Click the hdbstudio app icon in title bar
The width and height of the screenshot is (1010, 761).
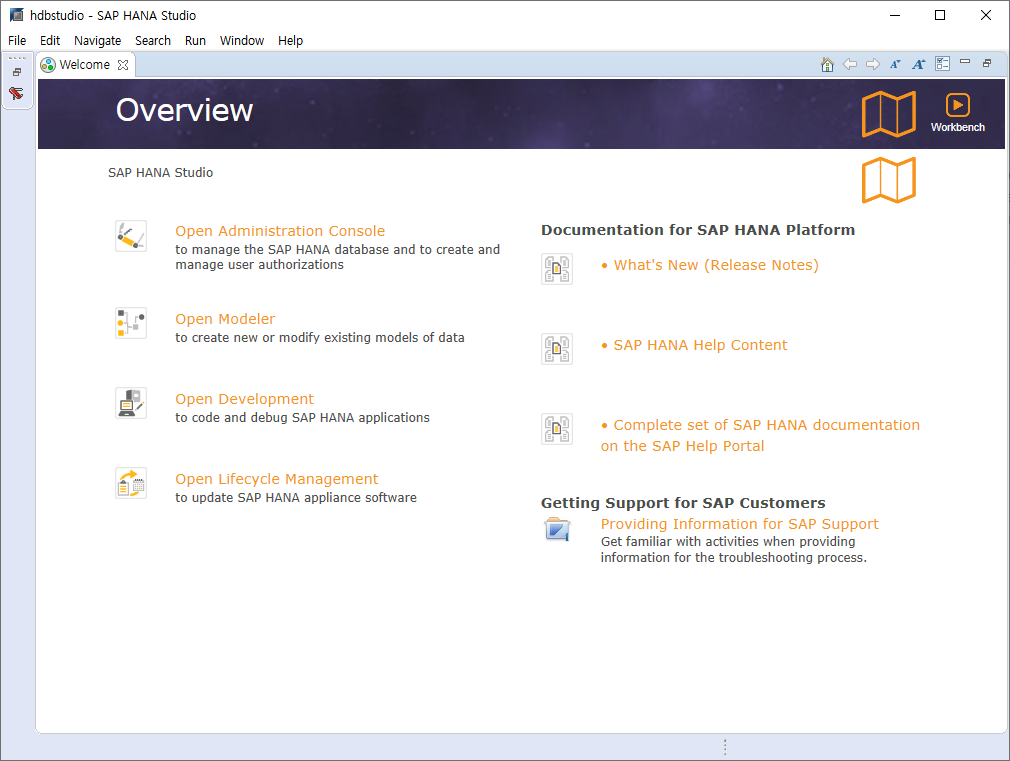click(17, 15)
